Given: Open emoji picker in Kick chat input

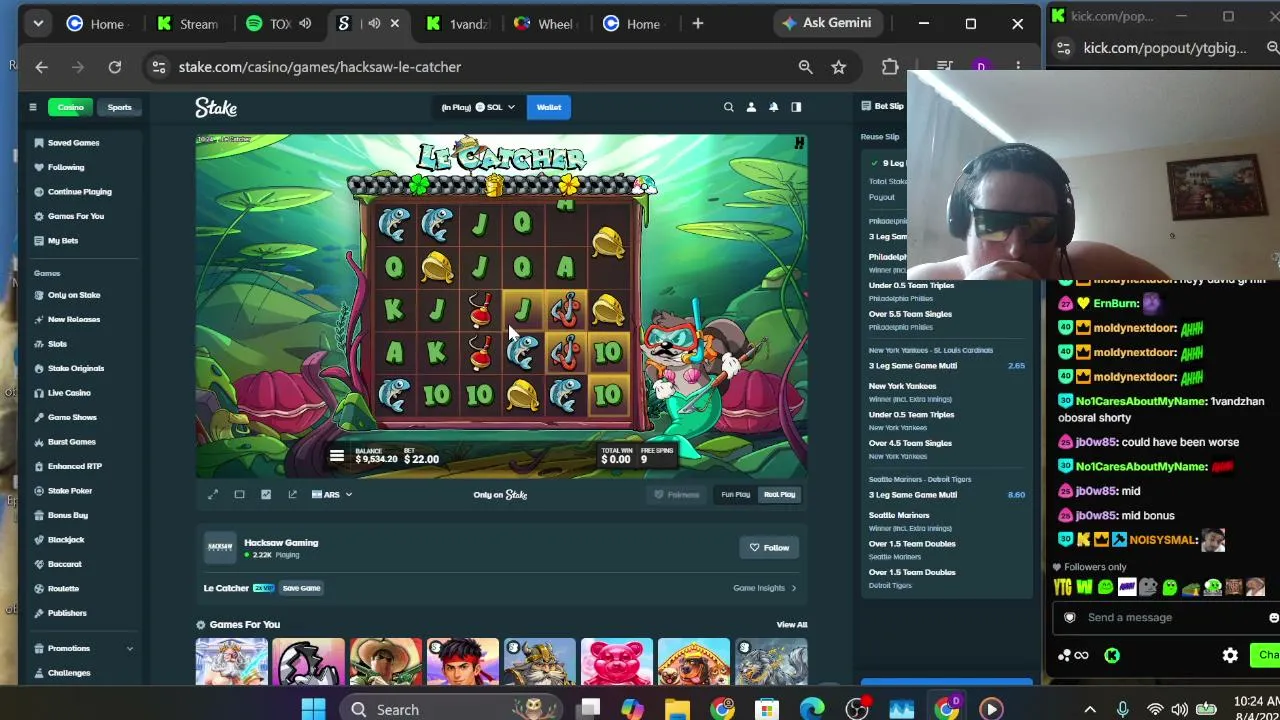Looking at the screenshot, I should click(1272, 617).
